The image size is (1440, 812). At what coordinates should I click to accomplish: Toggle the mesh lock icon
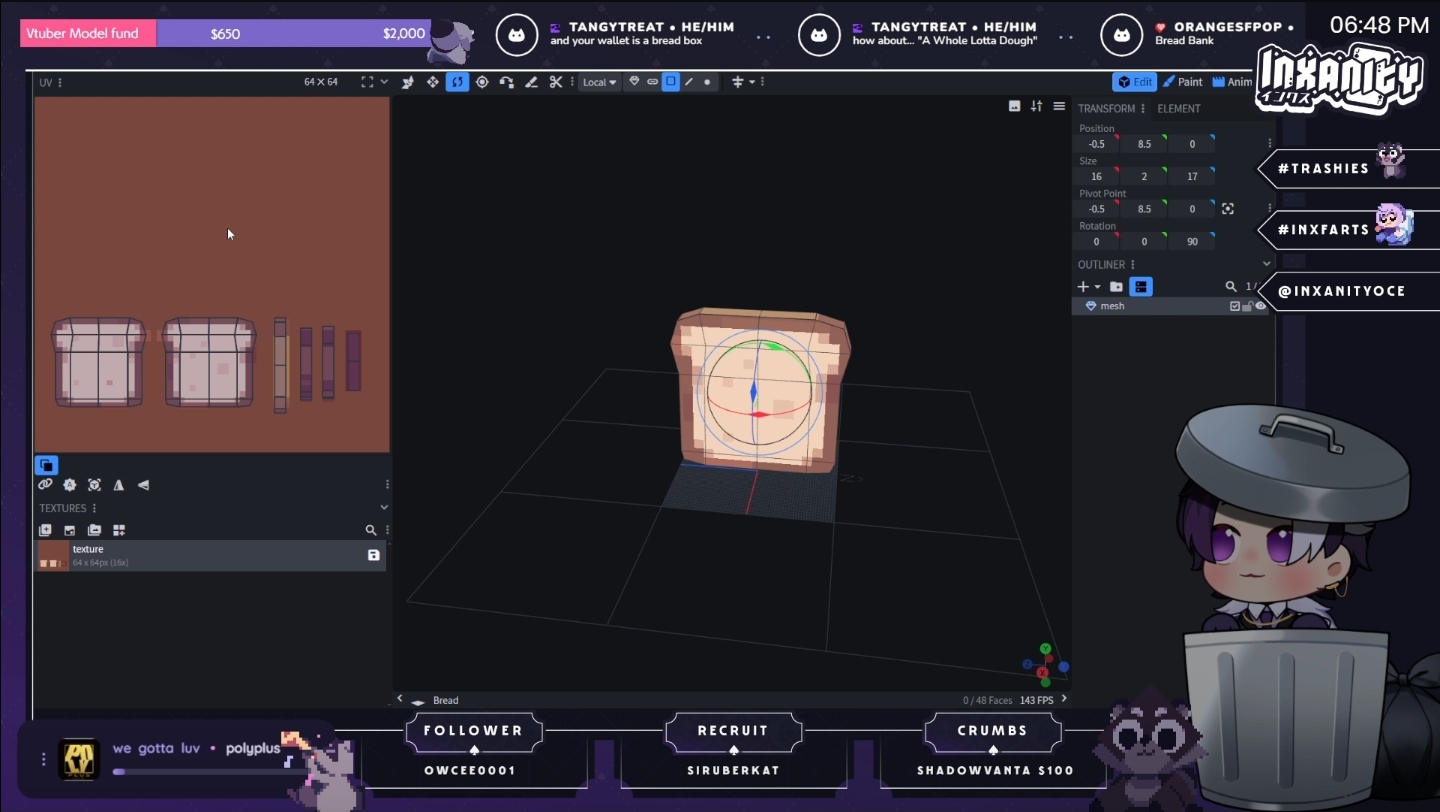1247,306
